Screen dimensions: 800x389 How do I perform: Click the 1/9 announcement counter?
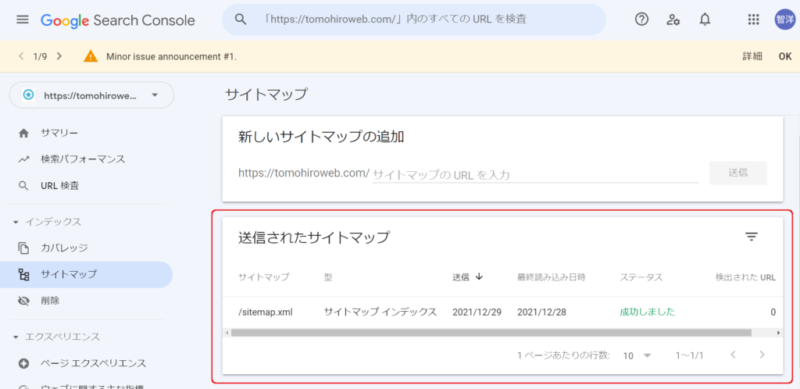(40, 56)
